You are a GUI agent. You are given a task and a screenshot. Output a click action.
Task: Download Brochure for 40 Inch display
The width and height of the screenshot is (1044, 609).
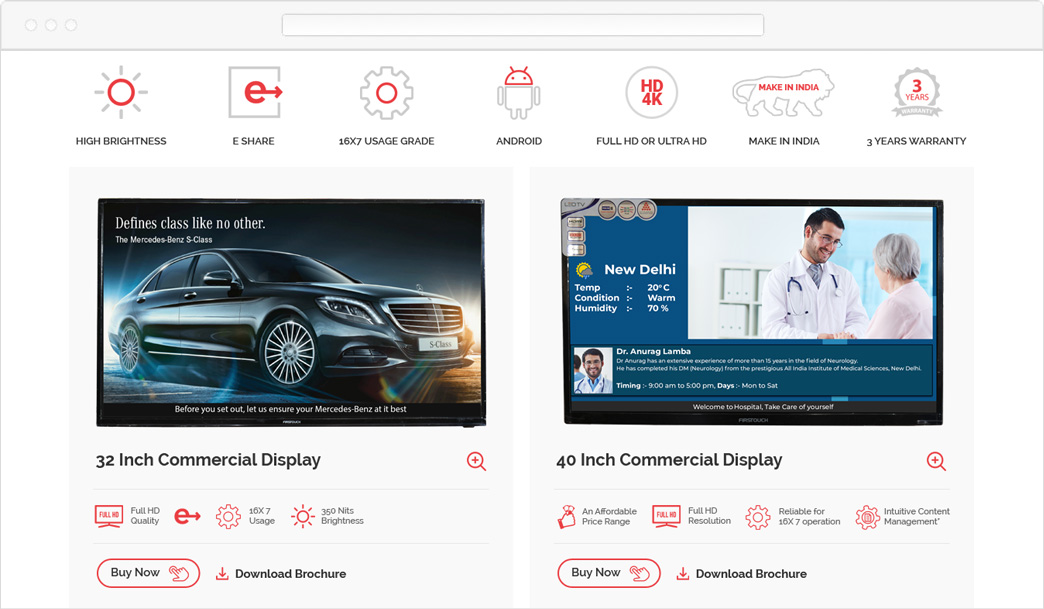click(751, 574)
